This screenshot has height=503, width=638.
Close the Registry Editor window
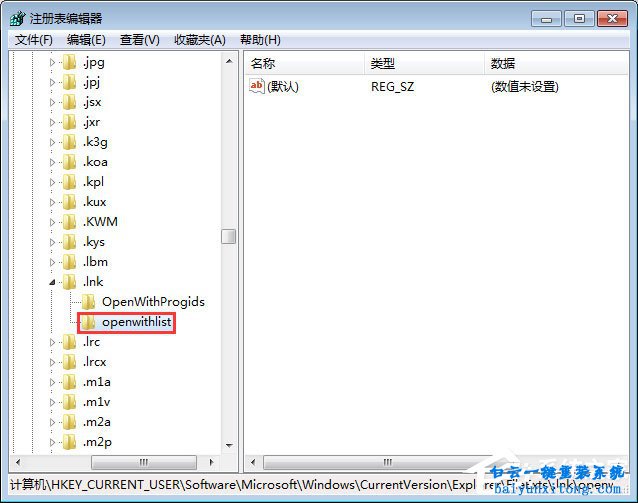pos(612,19)
